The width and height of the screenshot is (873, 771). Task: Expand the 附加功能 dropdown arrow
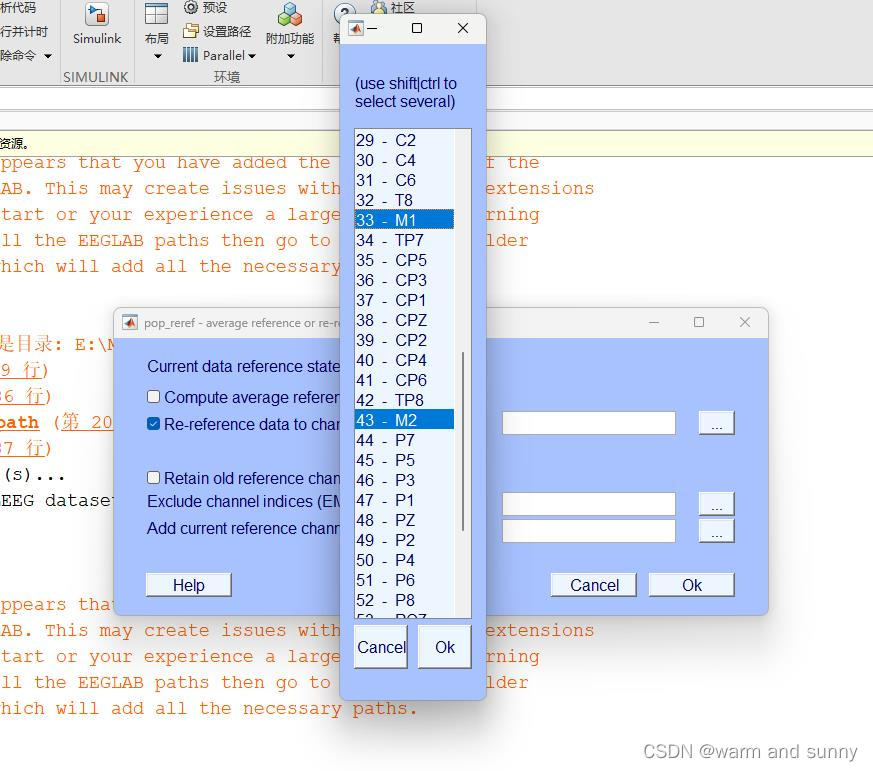(x=291, y=56)
